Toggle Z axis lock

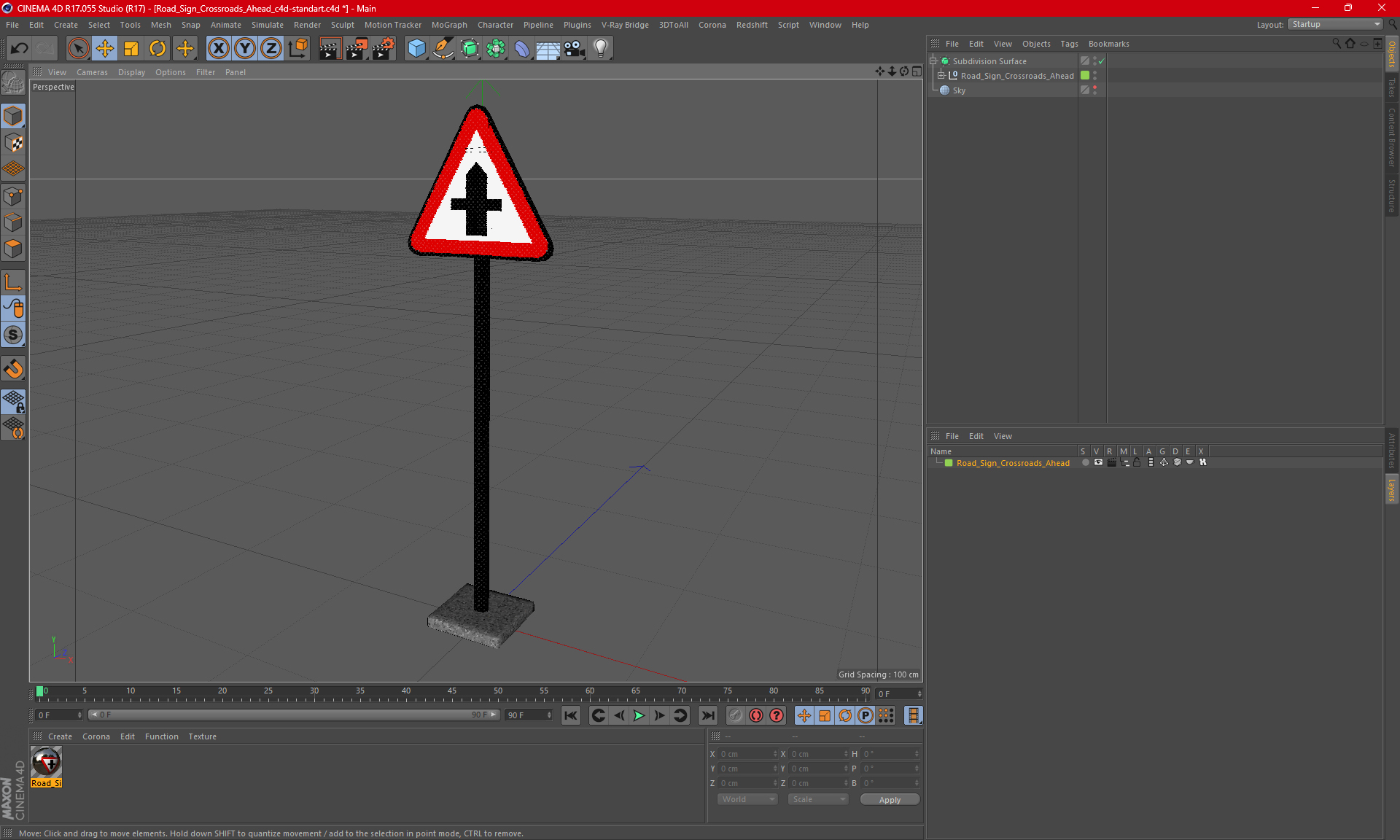(271, 48)
